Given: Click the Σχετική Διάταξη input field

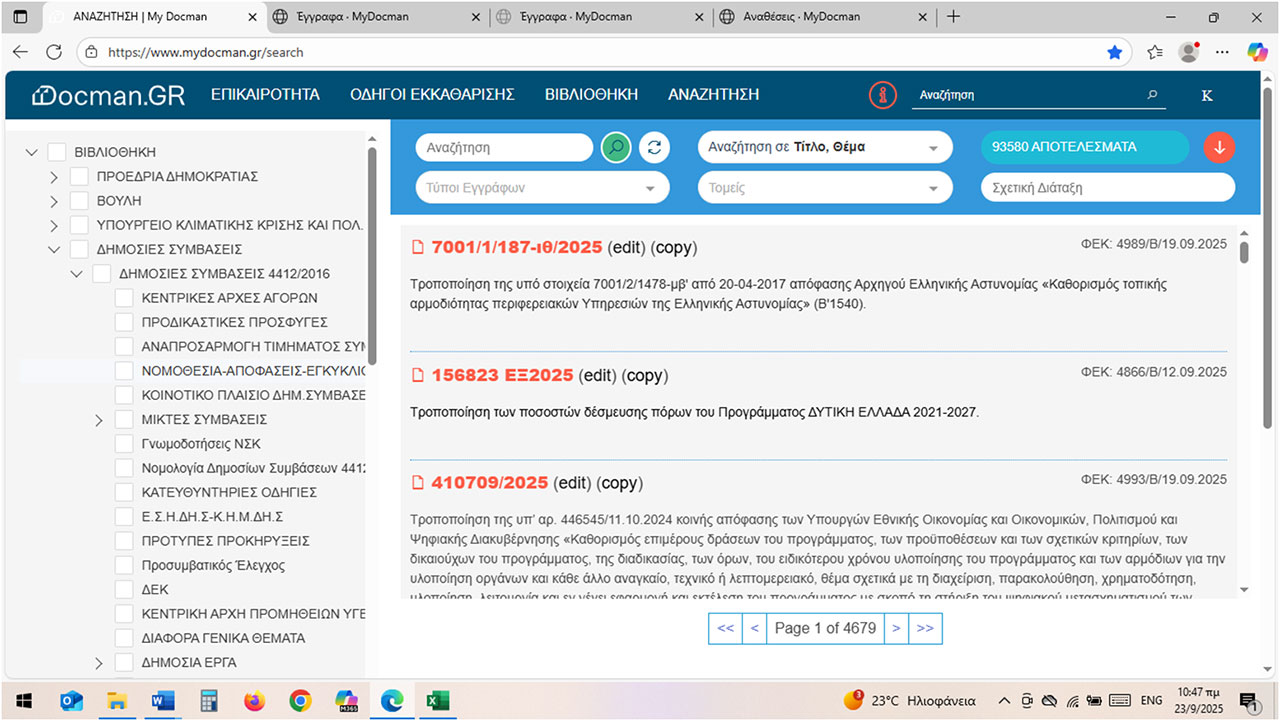Looking at the screenshot, I should point(1107,188).
